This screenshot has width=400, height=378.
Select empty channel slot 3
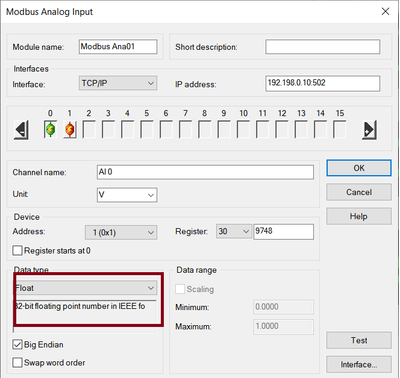coord(108,129)
